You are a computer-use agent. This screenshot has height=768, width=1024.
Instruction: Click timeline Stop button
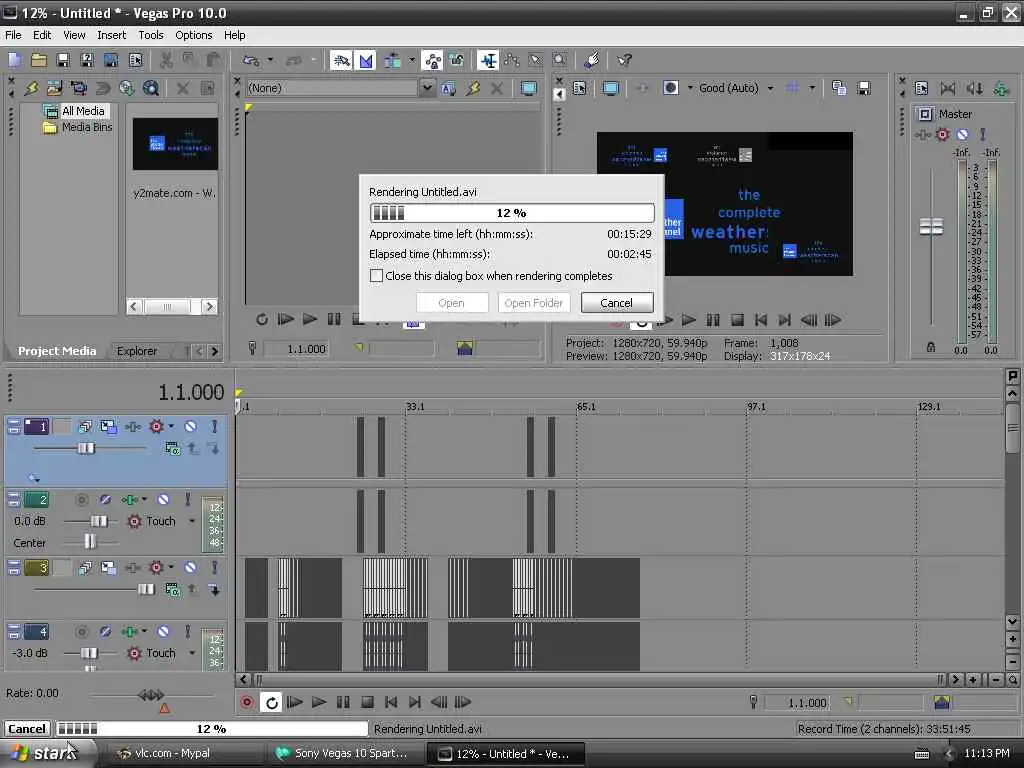tap(367, 702)
